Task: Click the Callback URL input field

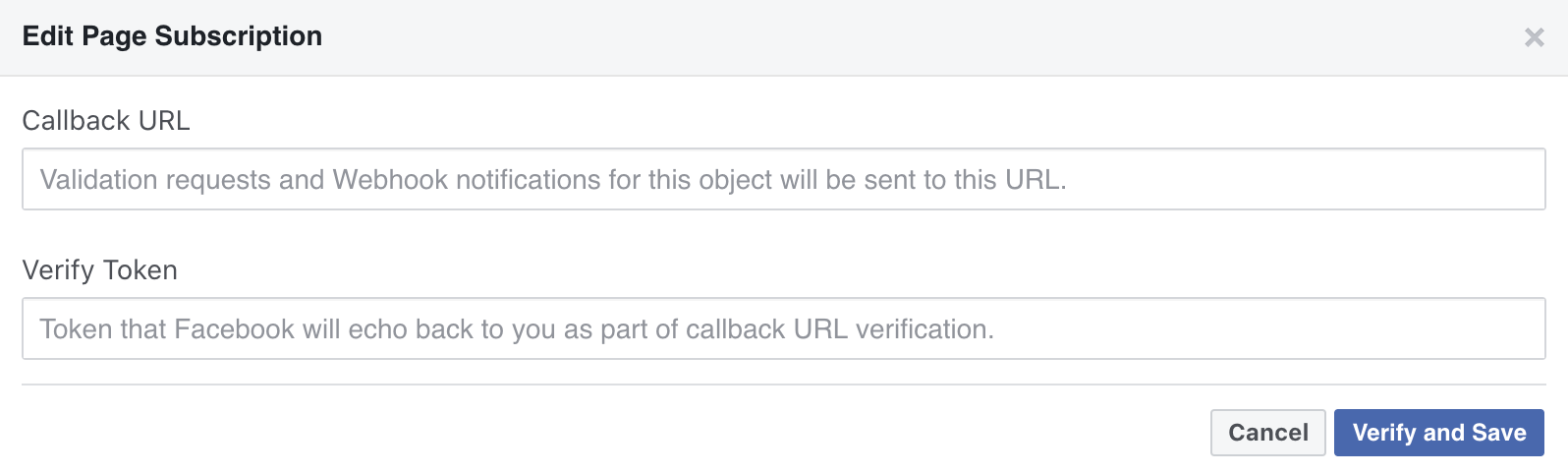Action: [x=783, y=179]
